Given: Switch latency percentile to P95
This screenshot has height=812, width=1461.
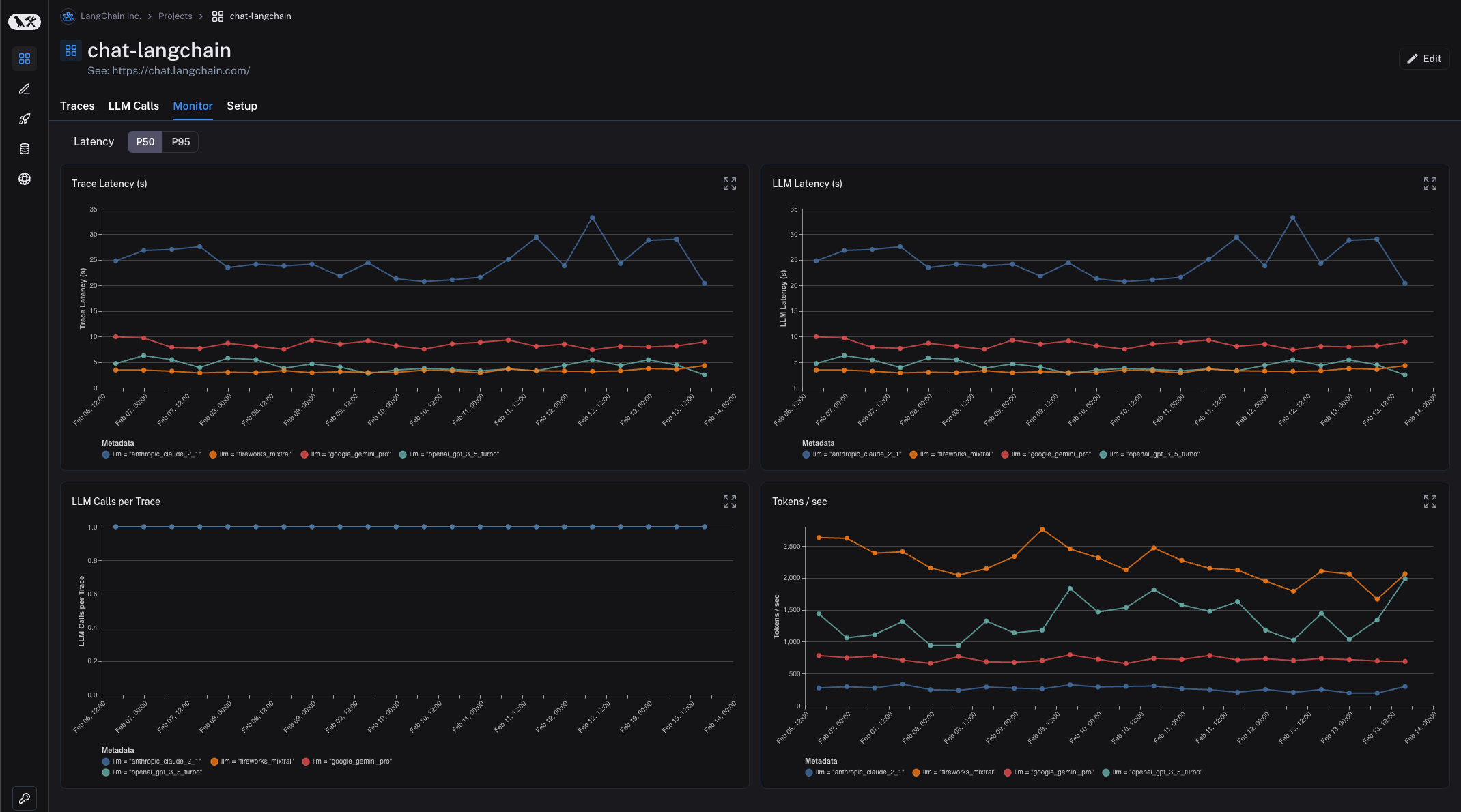Looking at the screenshot, I should tap(180, 141).
